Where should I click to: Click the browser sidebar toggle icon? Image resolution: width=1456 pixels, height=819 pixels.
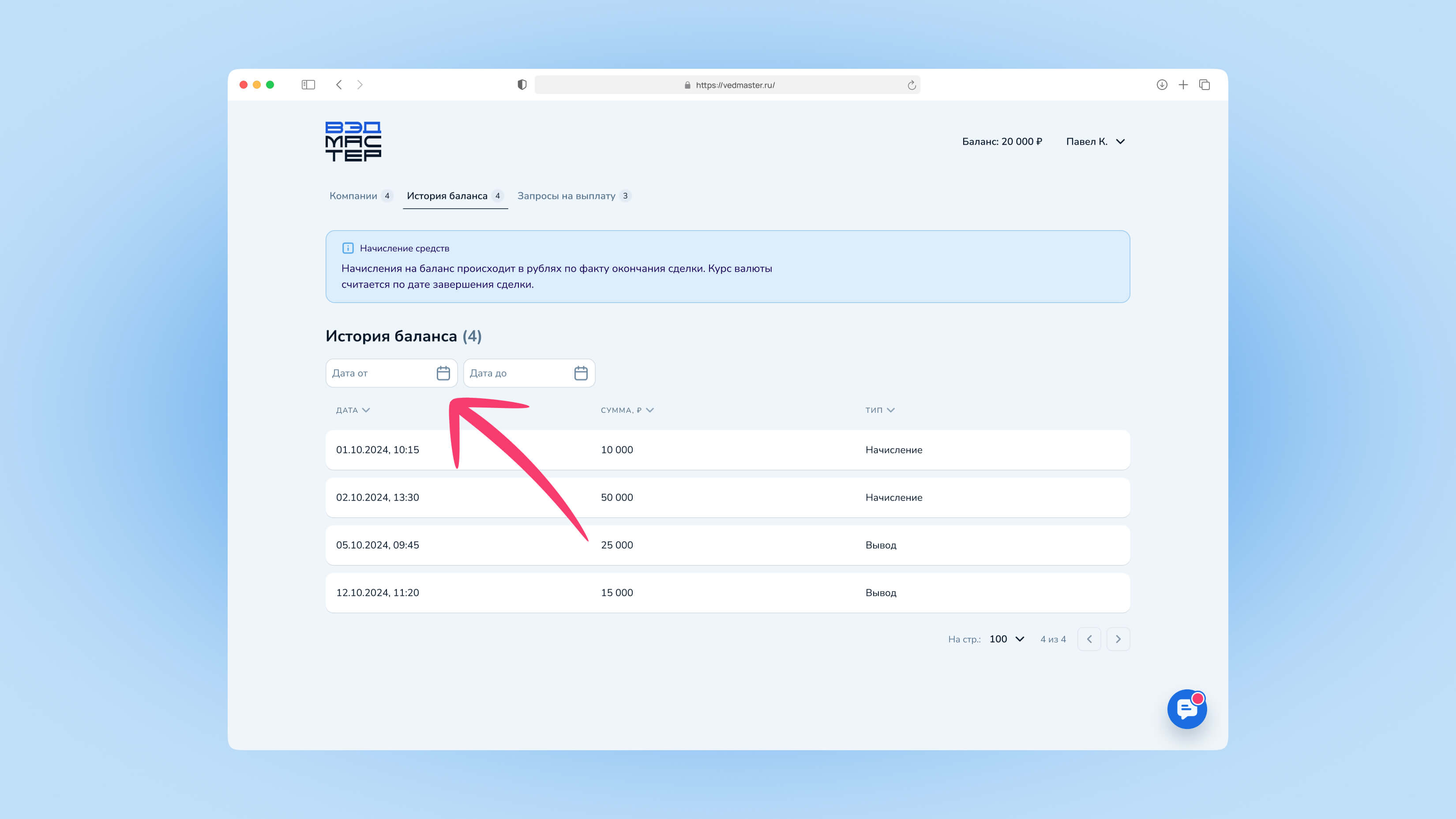(x=308, y=85)
